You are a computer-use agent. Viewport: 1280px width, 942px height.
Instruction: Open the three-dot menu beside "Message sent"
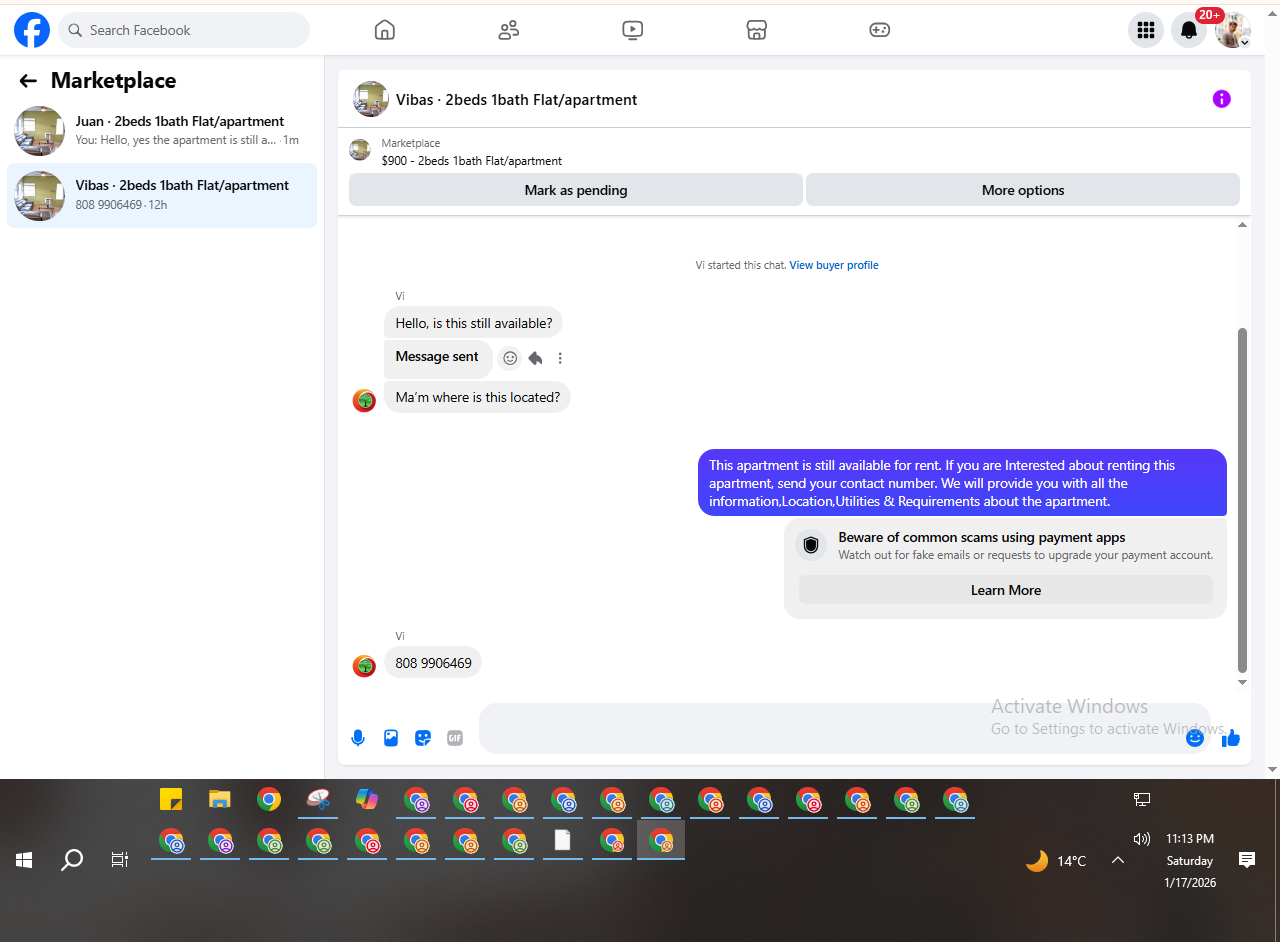pos(560,358)
